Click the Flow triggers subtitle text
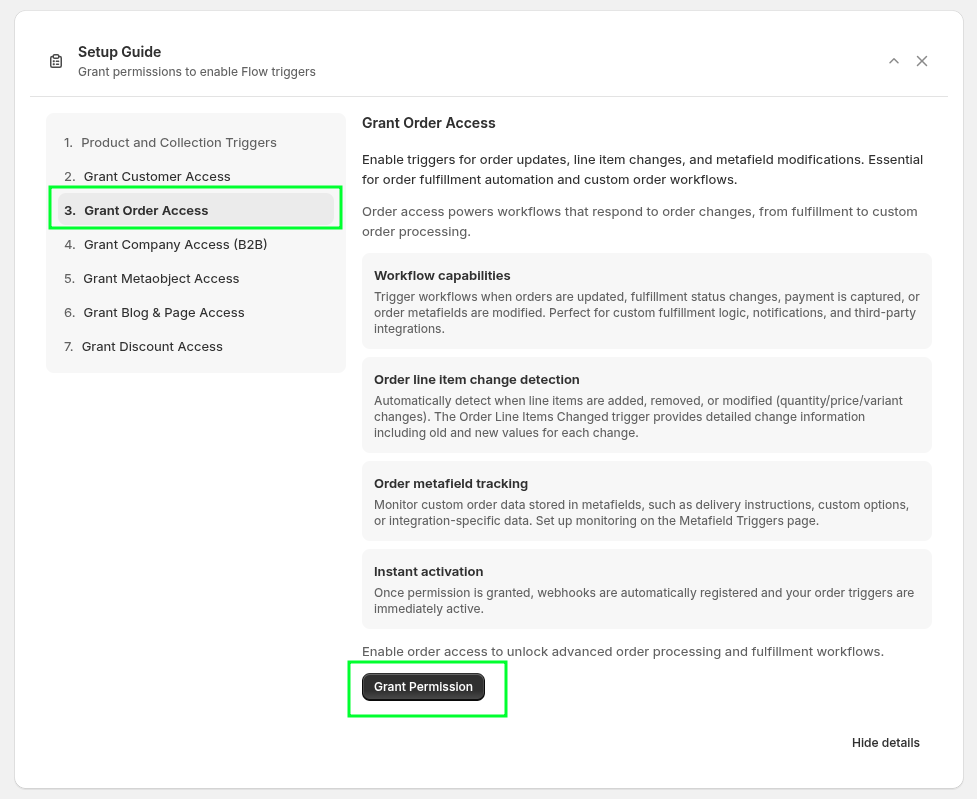 pyautogui.click(x=197, y=72)
